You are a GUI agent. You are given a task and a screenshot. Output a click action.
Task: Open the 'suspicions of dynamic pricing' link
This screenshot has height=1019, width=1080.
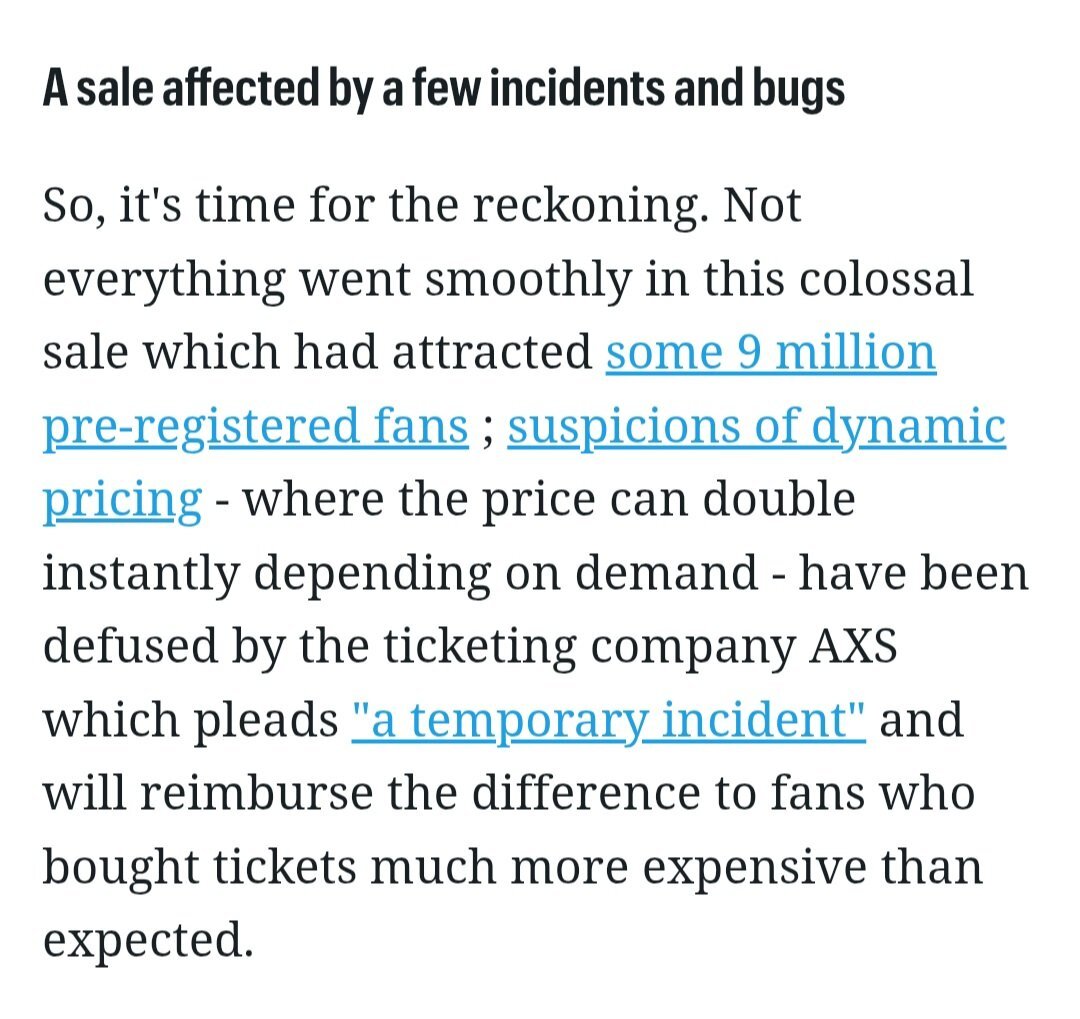755,426
